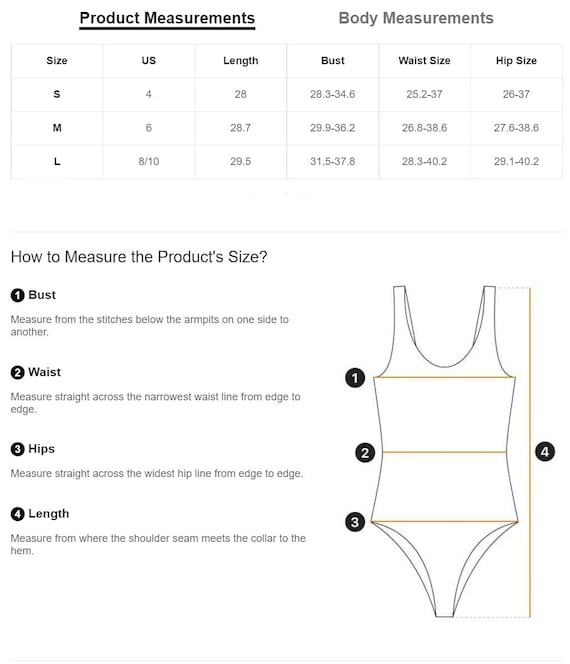The height and width of the screenshot is (664, 570).
Task: Click marker 3 on the swimsuit diagram
Action: pos(355,522)
